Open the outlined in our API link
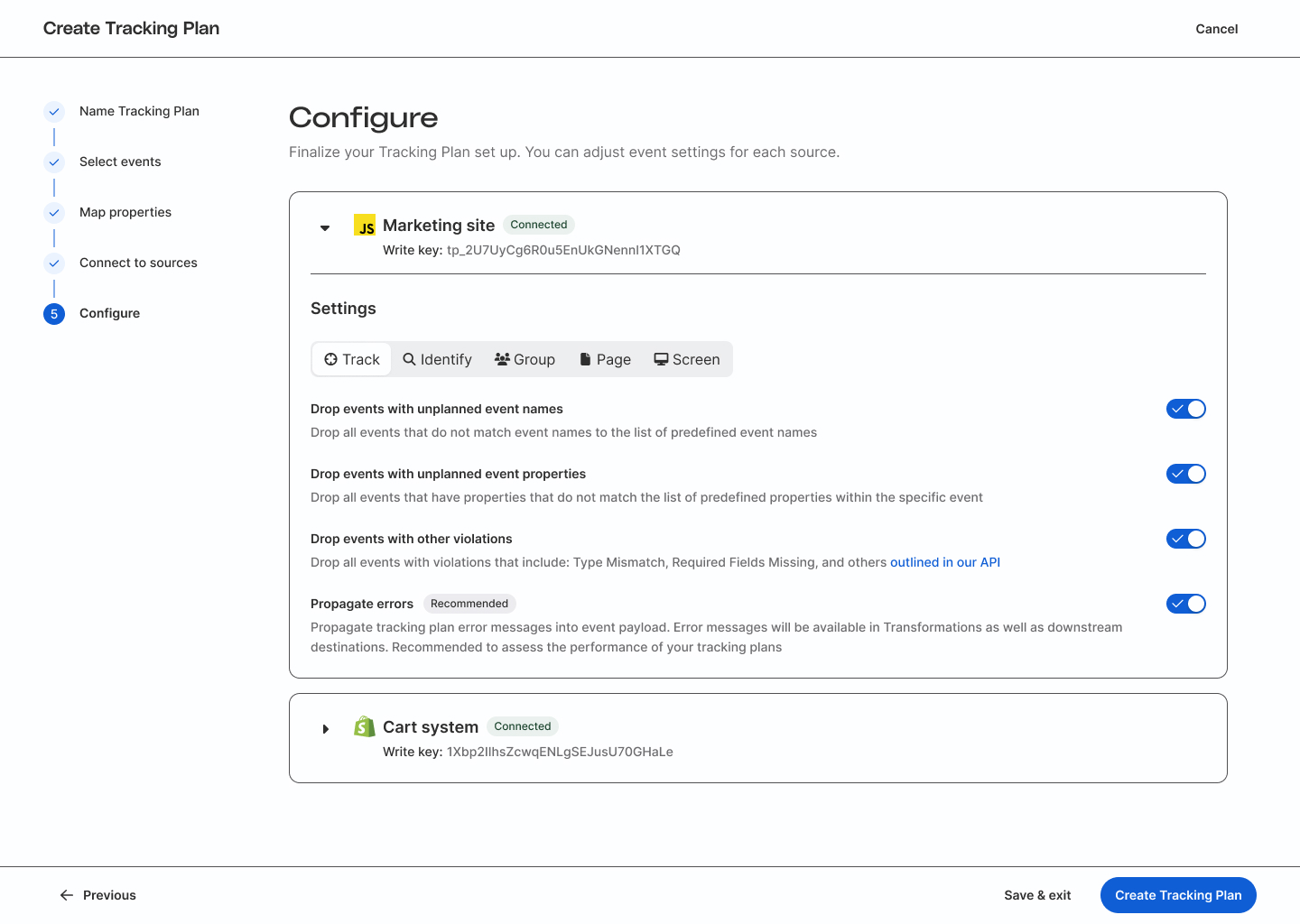The height and width of the screenshot is (924, 1300). pyautogui.click(x=945, y=561)
